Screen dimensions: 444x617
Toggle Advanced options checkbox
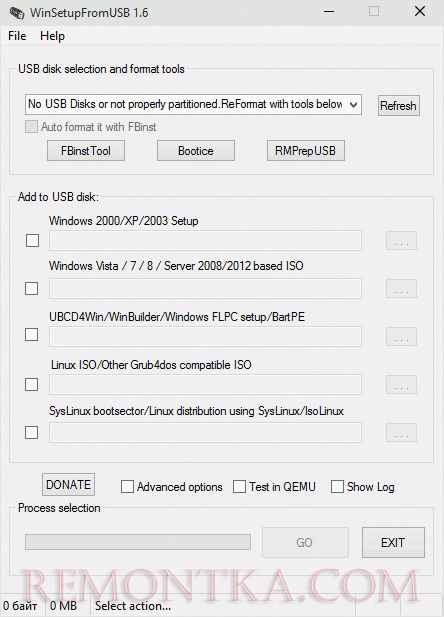coord(127,487)
